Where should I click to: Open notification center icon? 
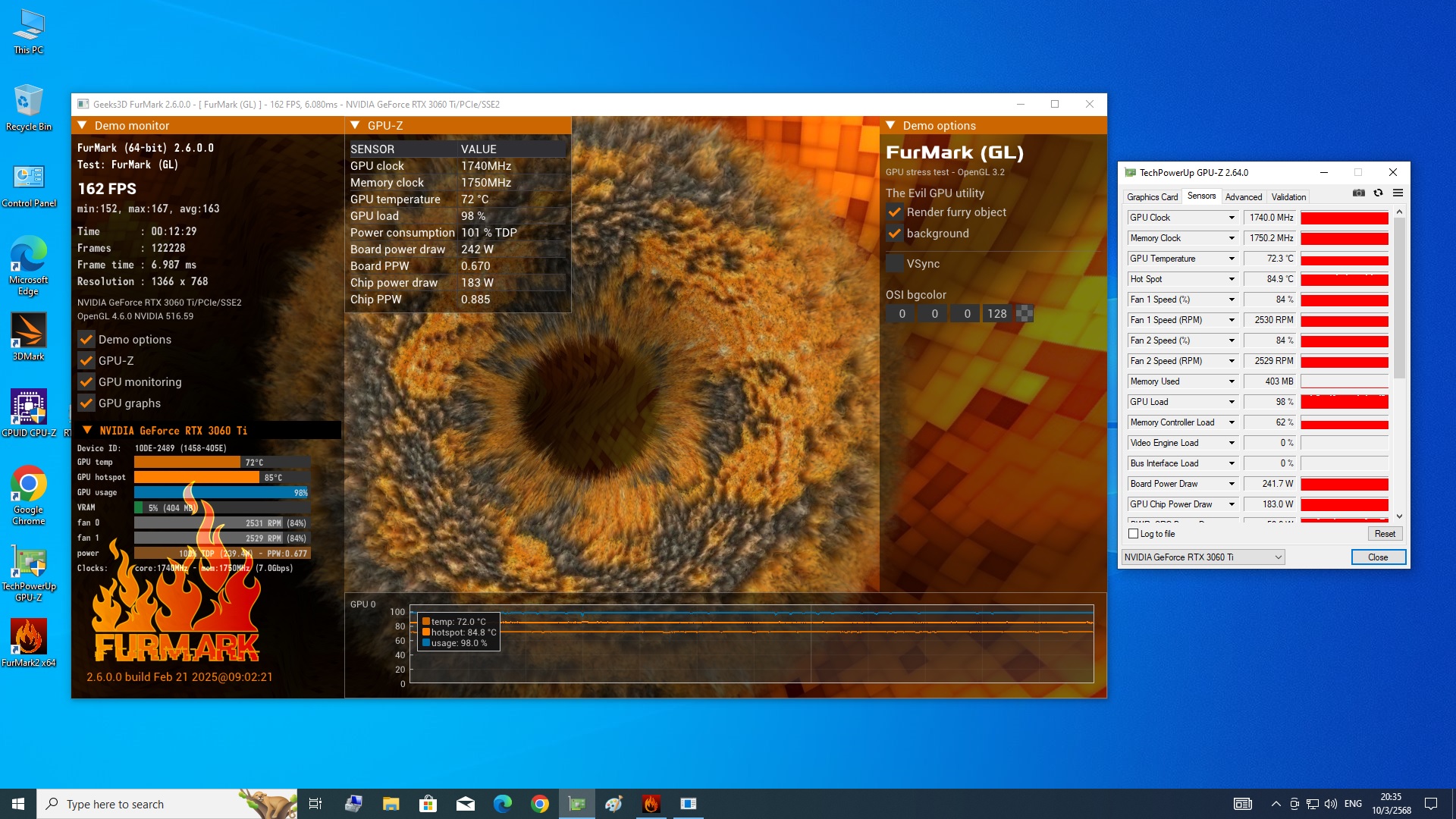pyautogui.click(x=1431, y=804)
